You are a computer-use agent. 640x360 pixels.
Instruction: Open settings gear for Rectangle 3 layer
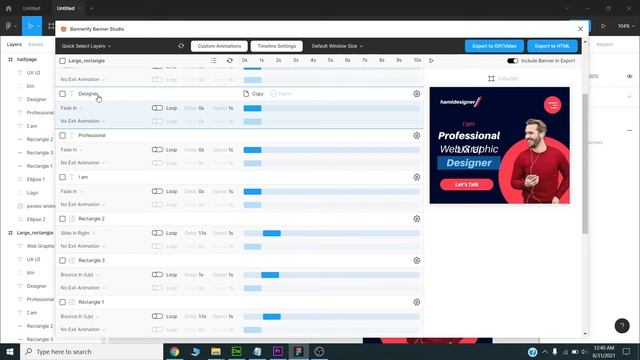[x=416, y=260]
